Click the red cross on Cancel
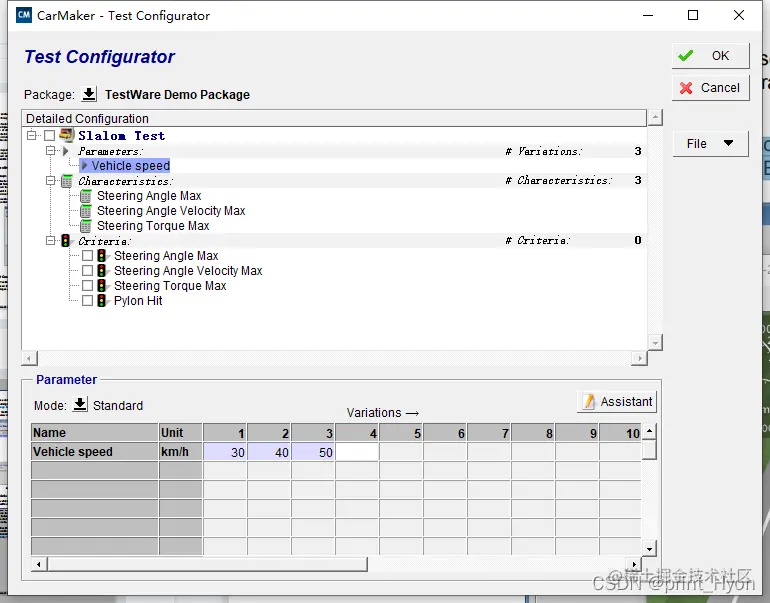This screenshot has height=603, width=770. click(686, 88)
